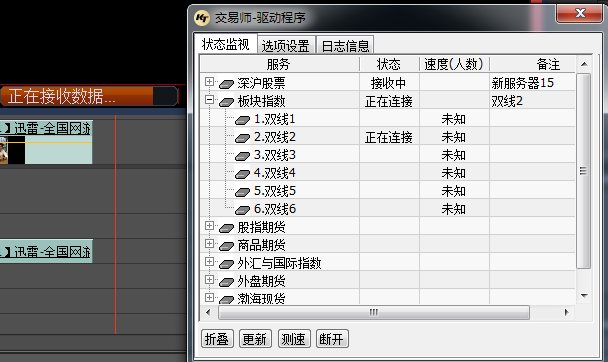Select the 股指期货 label
Screen dimensions: 608x362
261,227
